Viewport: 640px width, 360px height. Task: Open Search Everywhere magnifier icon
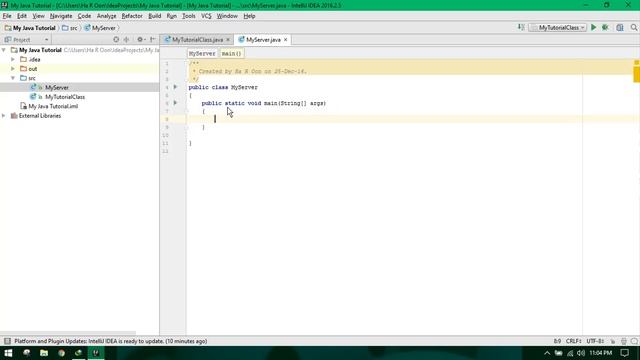tap(634, 27)
